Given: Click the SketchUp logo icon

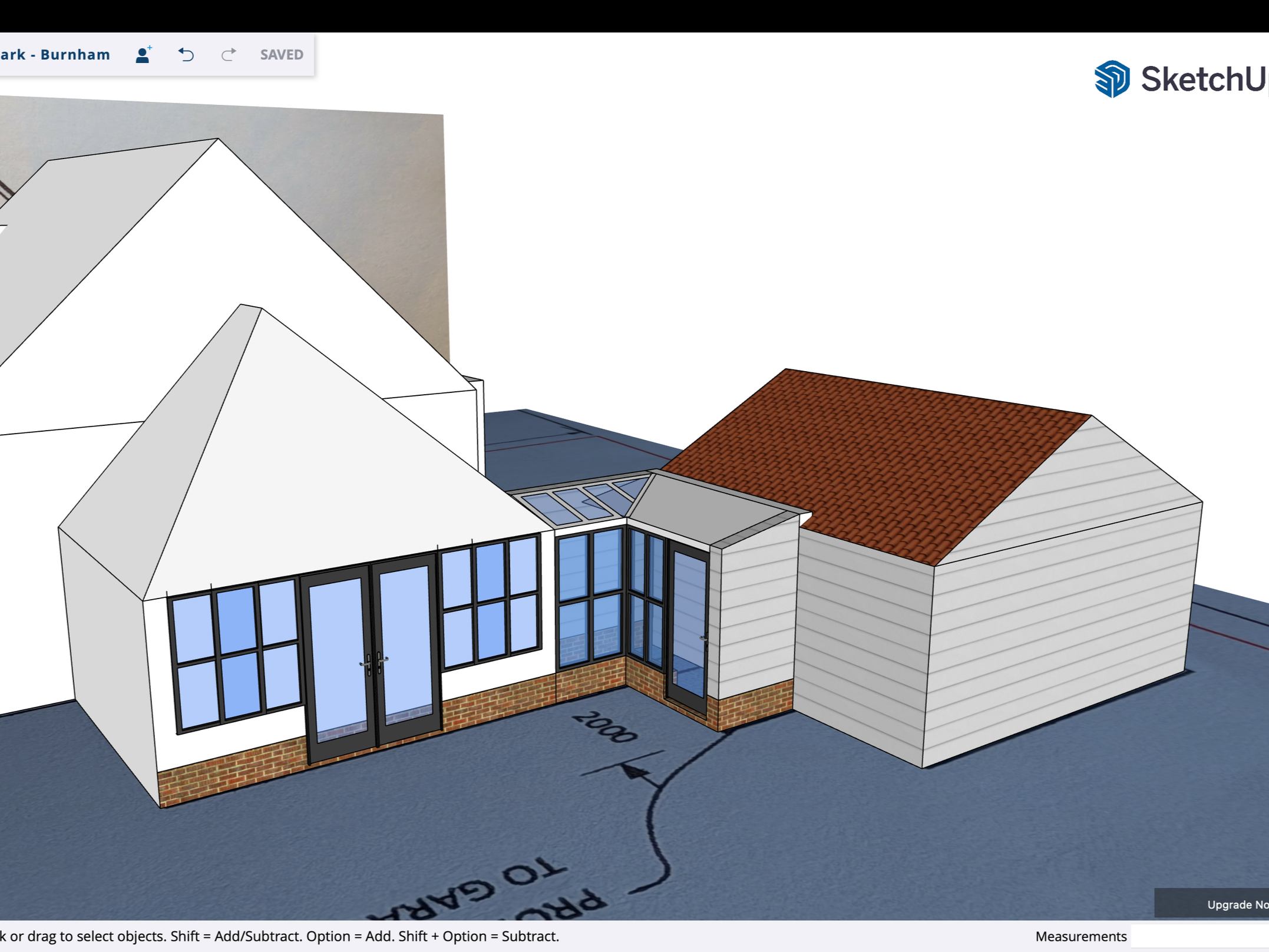Looking at the screenshot, I should 1112,79.
